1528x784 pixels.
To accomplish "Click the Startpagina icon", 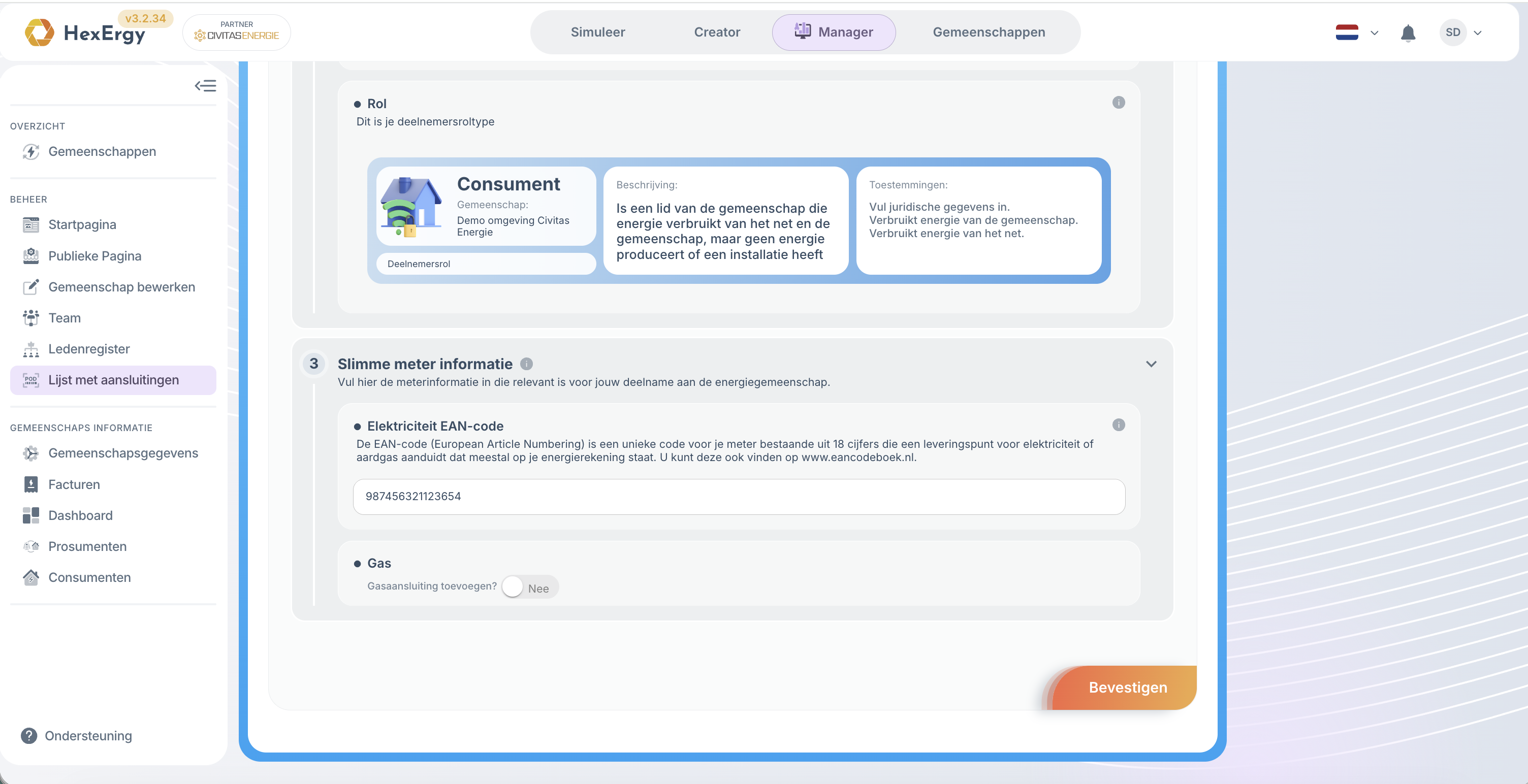I will click(31, 225).
